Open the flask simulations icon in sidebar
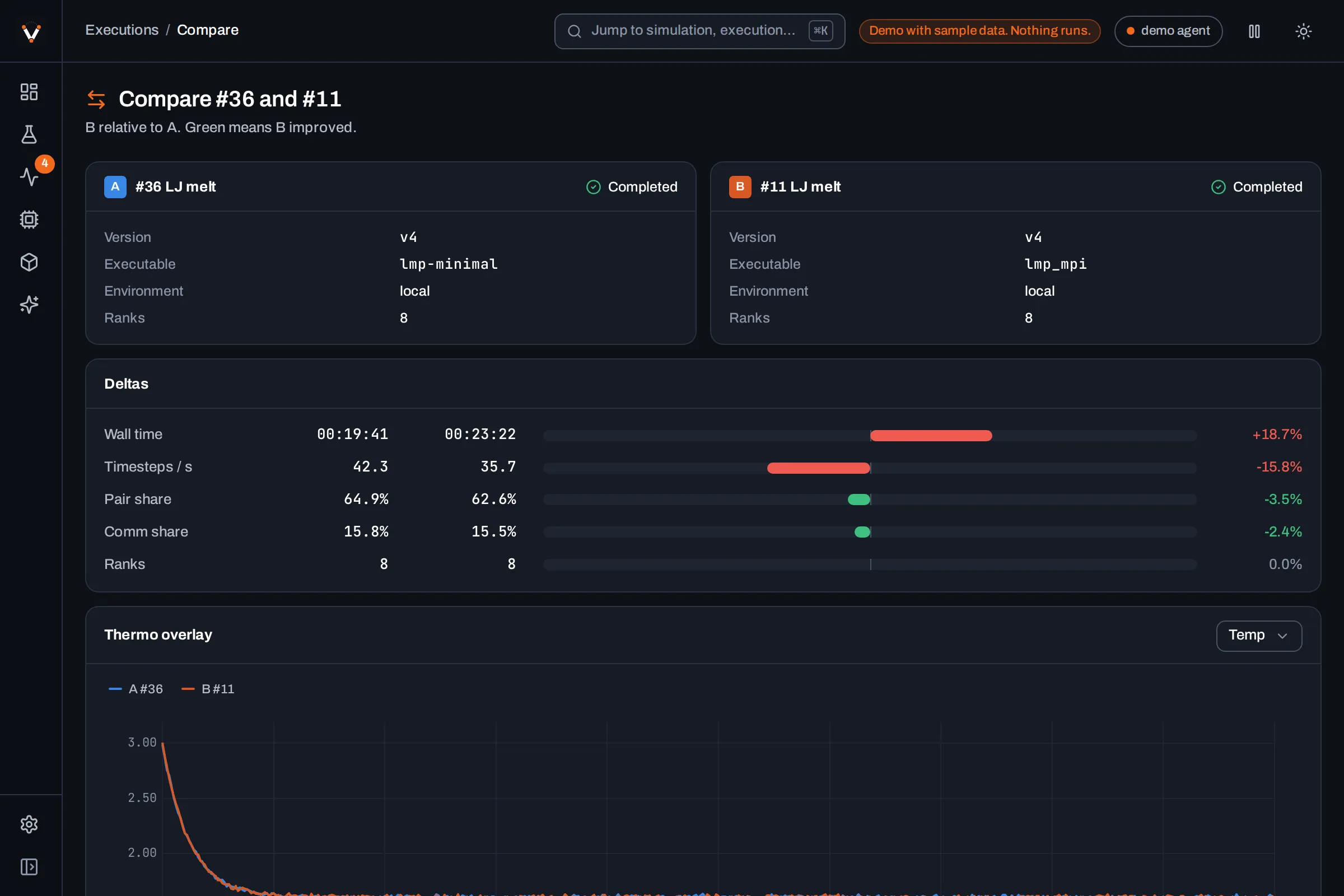This screenshot has height=896, width=1344. click(29, 134)
